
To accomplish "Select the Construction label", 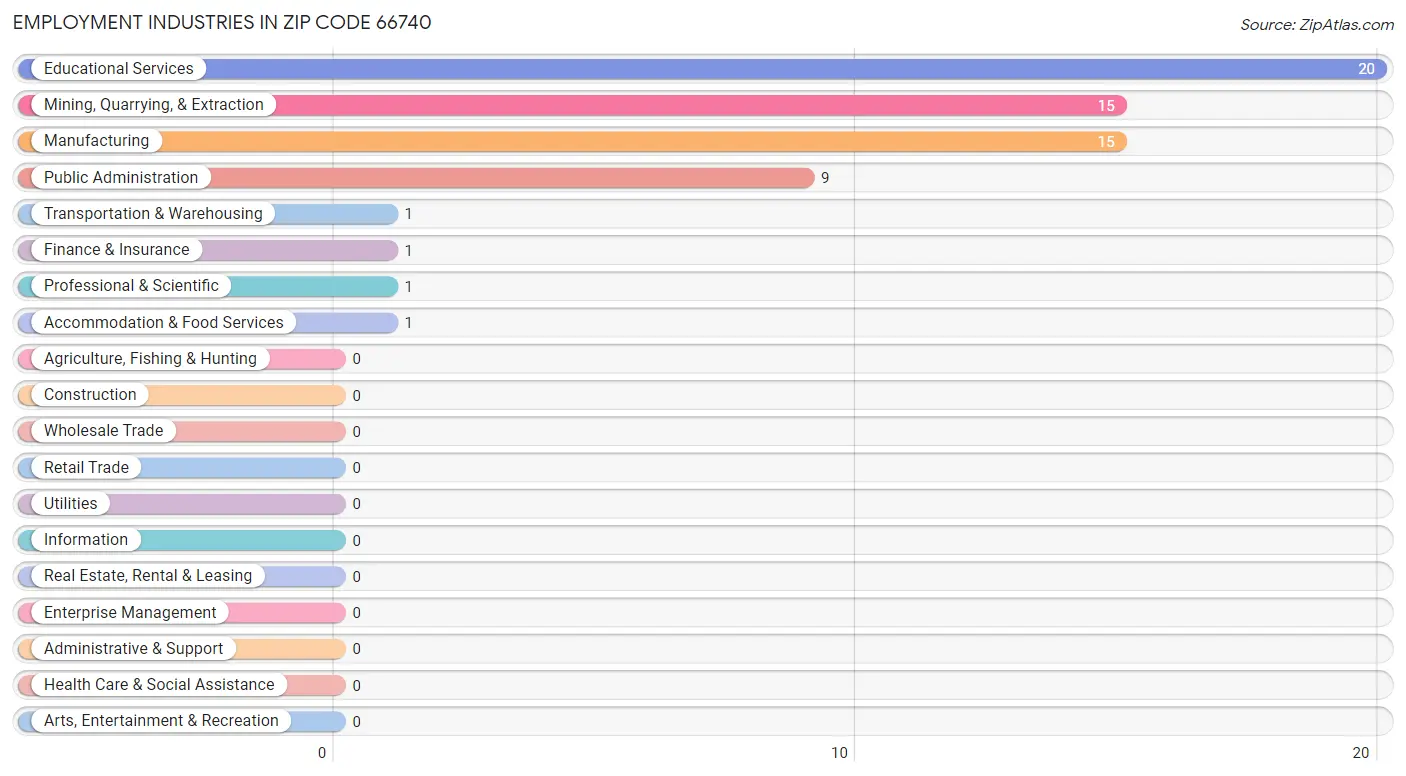I will pyautogui.click(x=90, y=395).
